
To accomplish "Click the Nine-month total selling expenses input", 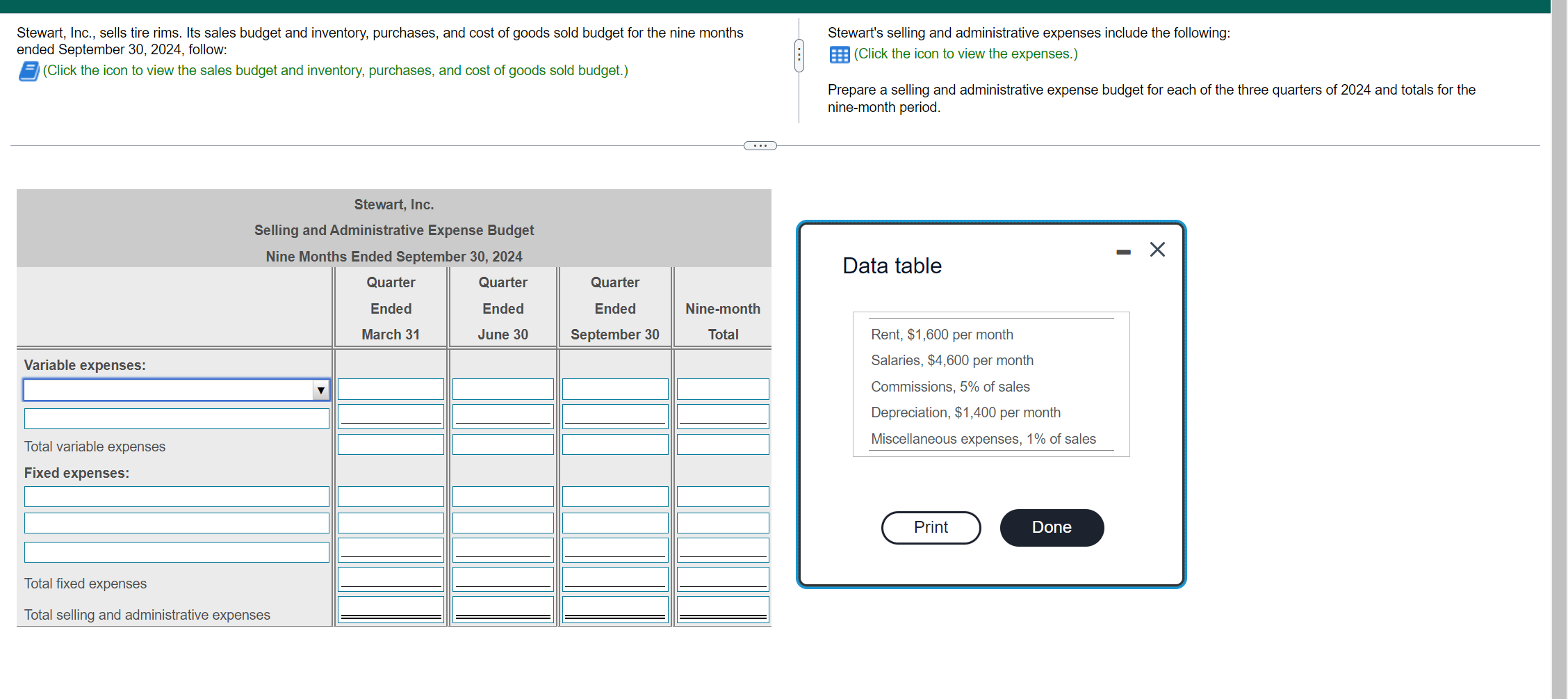I will click(722, 608).
